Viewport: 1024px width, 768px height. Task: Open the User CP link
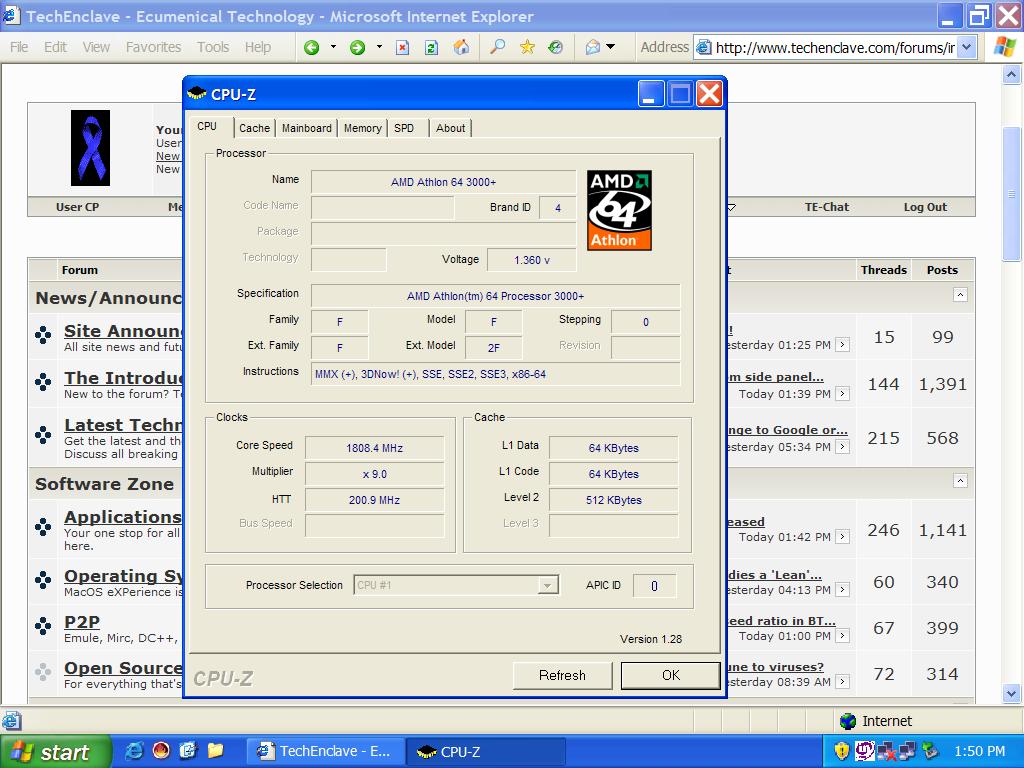coord(78,207)
